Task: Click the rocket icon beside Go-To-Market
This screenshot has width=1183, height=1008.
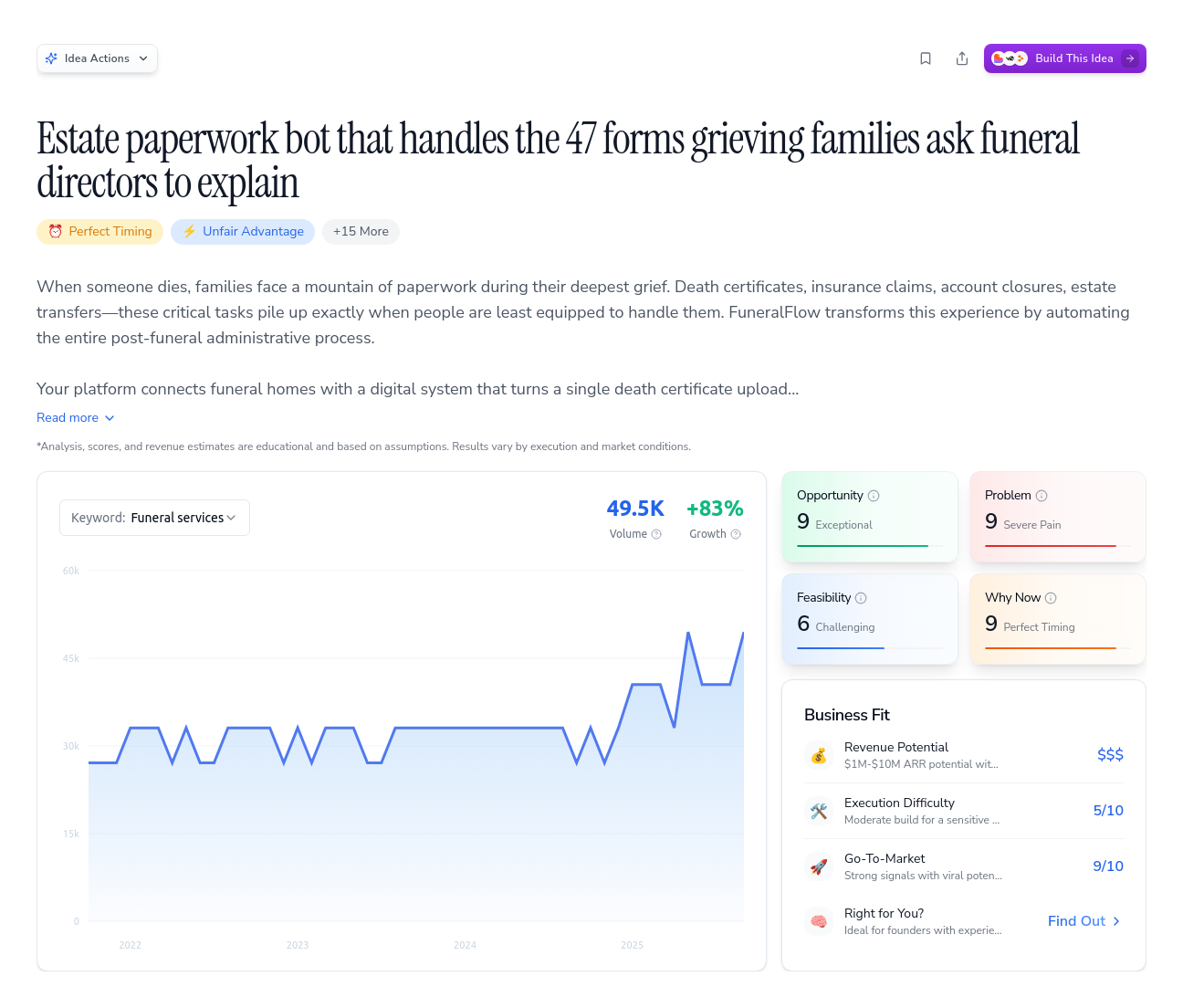Action: click(819, 866)
